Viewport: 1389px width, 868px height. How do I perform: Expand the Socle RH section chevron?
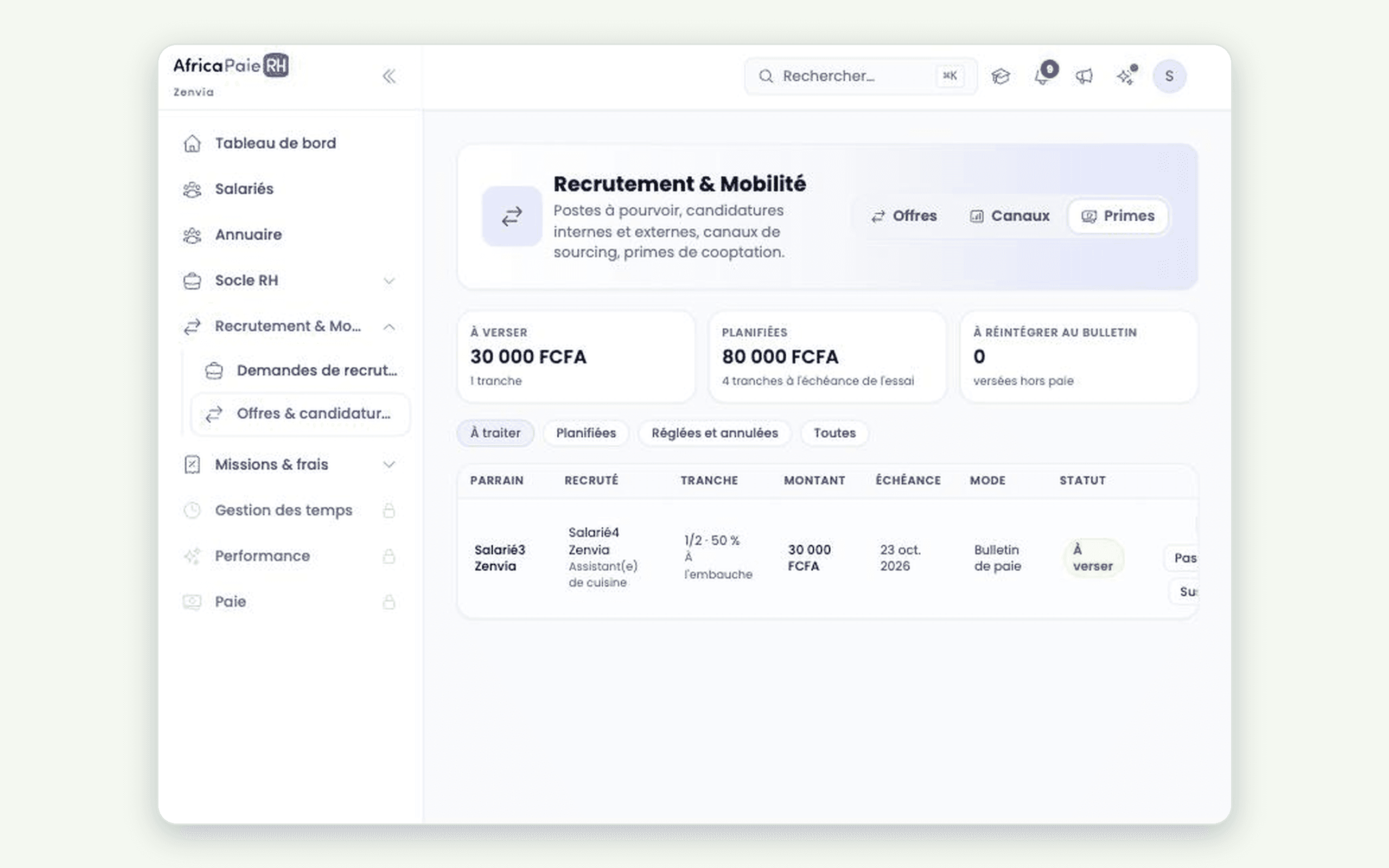coord(389,280)
